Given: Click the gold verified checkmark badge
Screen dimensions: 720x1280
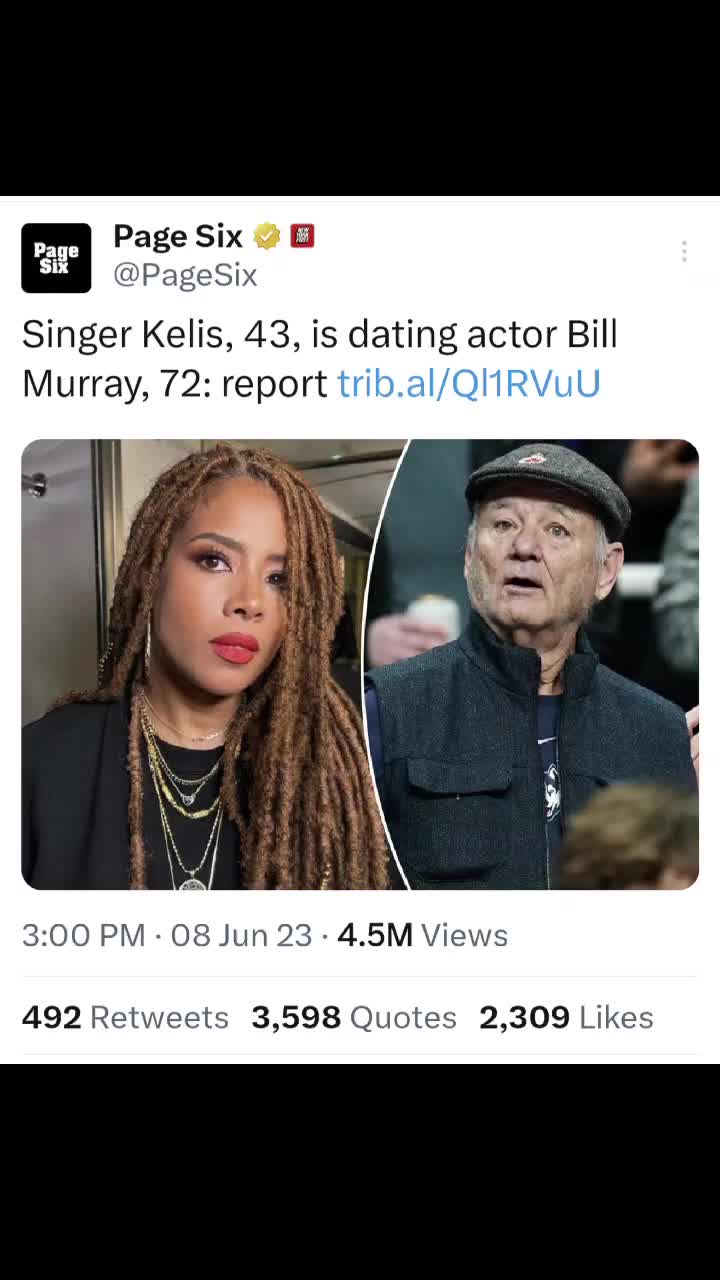Looking at the screenshot, I should 266,237.
